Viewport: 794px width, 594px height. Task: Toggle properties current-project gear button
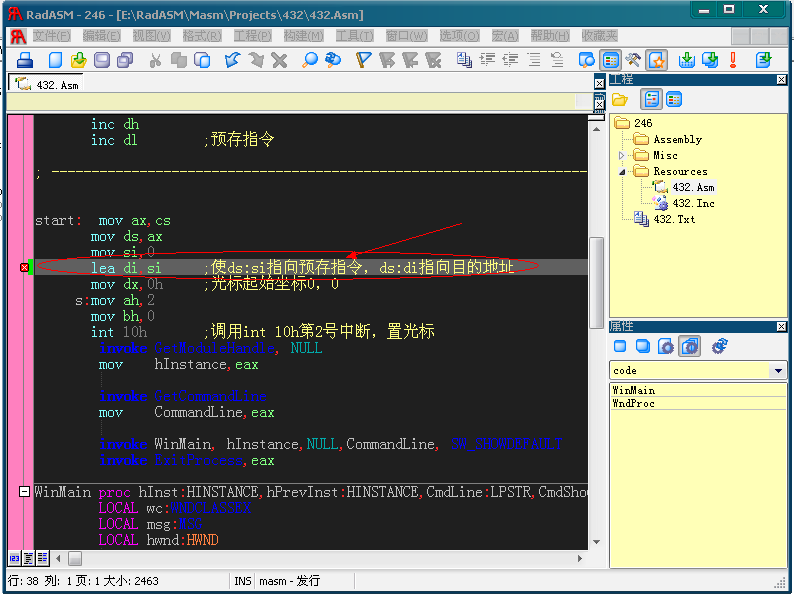click(x=689, y=347)
